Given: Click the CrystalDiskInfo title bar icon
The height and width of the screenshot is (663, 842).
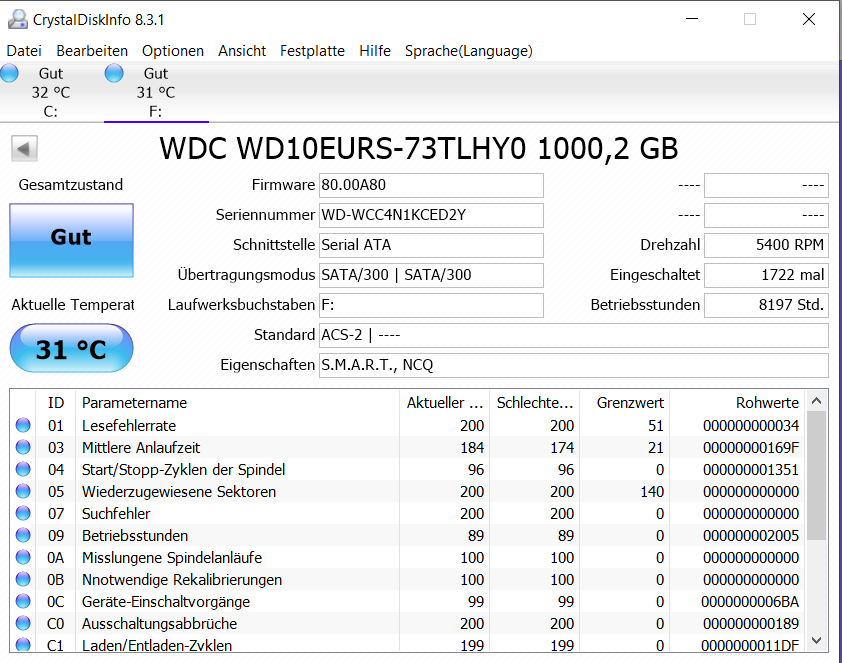Looking at the screenshot, I should [x=17, y=19].
